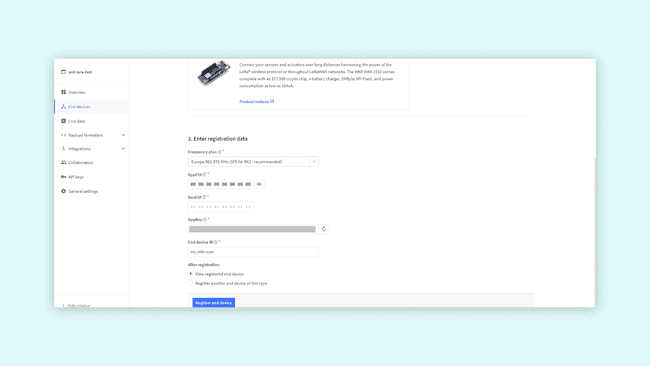This screenshot has height=366, width=650.
Task: Click the End devices sidebar icon
Action: [63, 107]
